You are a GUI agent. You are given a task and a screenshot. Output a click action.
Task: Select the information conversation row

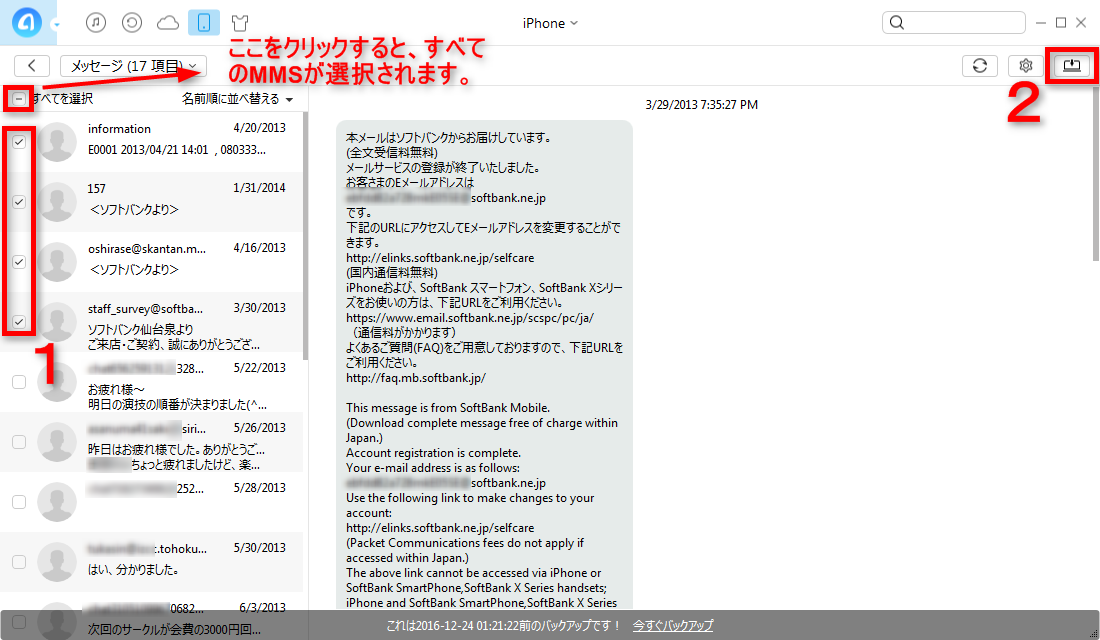[x=152, y=142]
